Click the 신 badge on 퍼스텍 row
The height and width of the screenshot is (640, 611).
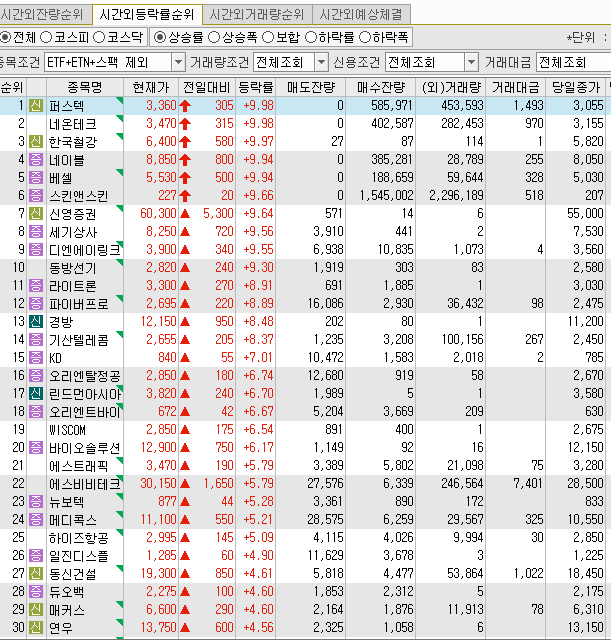pyautogui.click(x=36, y=106)
